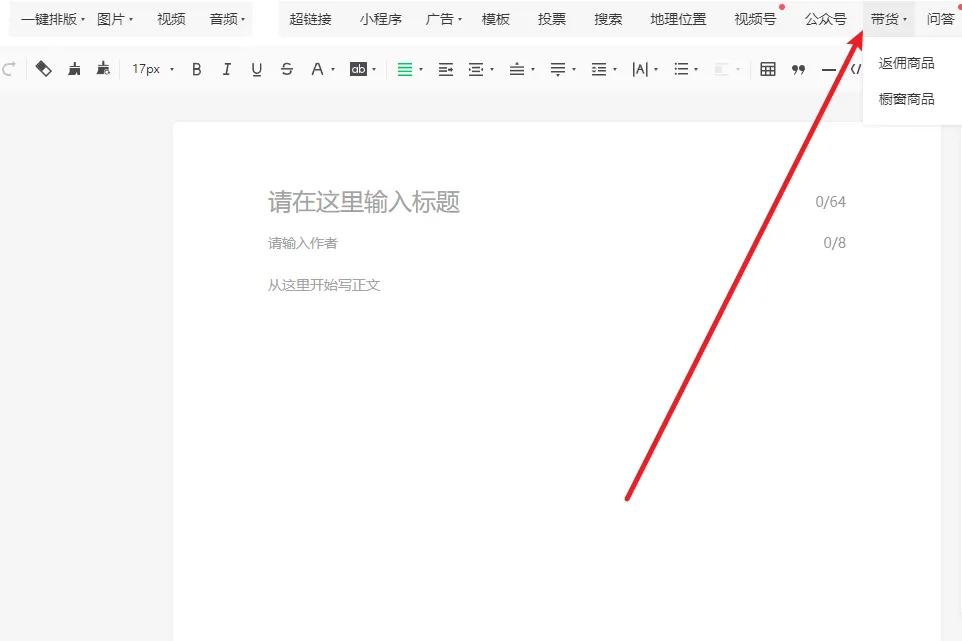Image resolution: width=962 pixels, height=641 pixels.
Task: Open the 一键排版 menu
Action: 53,19
